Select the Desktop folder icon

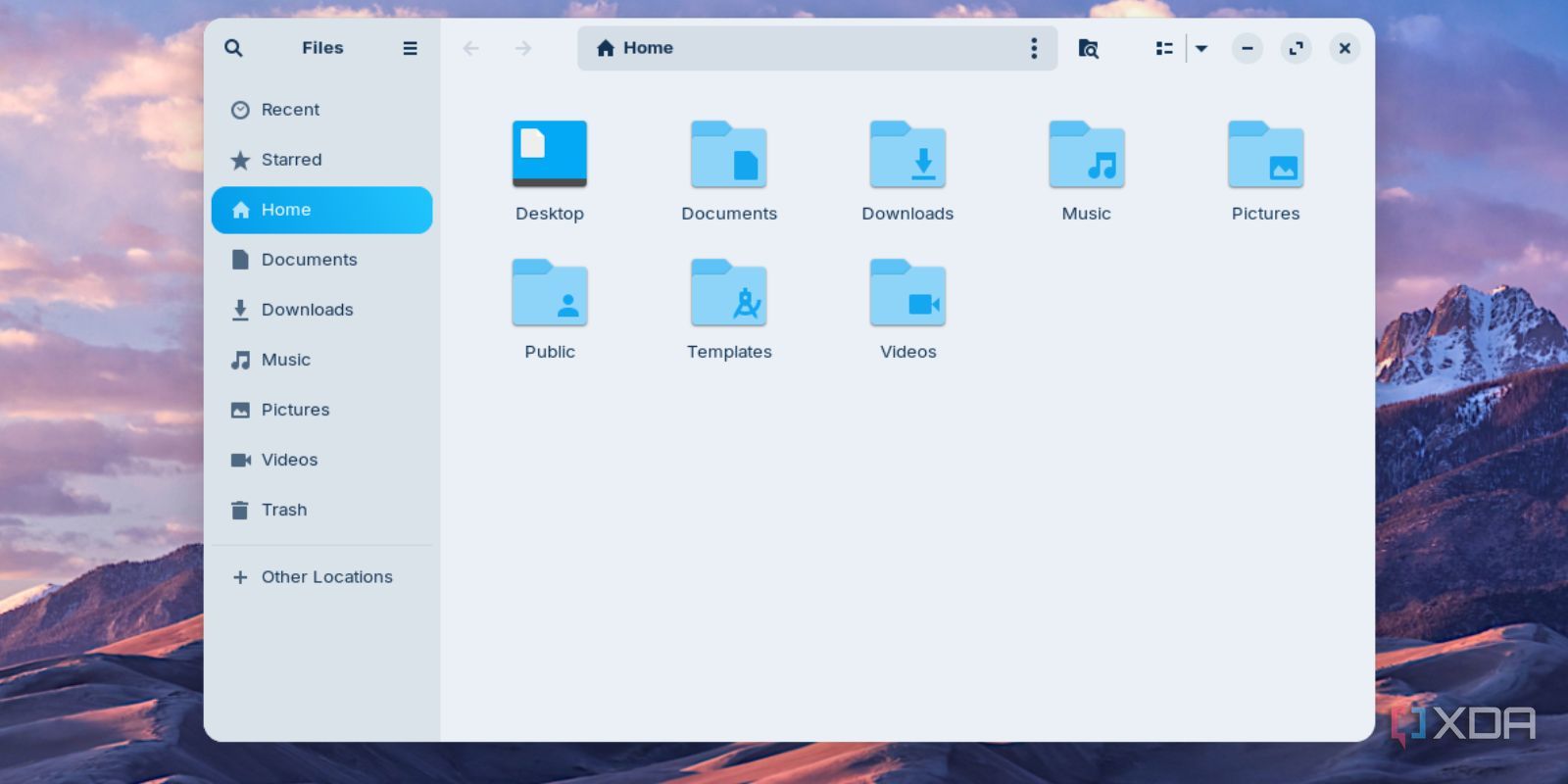click(550, 154)
